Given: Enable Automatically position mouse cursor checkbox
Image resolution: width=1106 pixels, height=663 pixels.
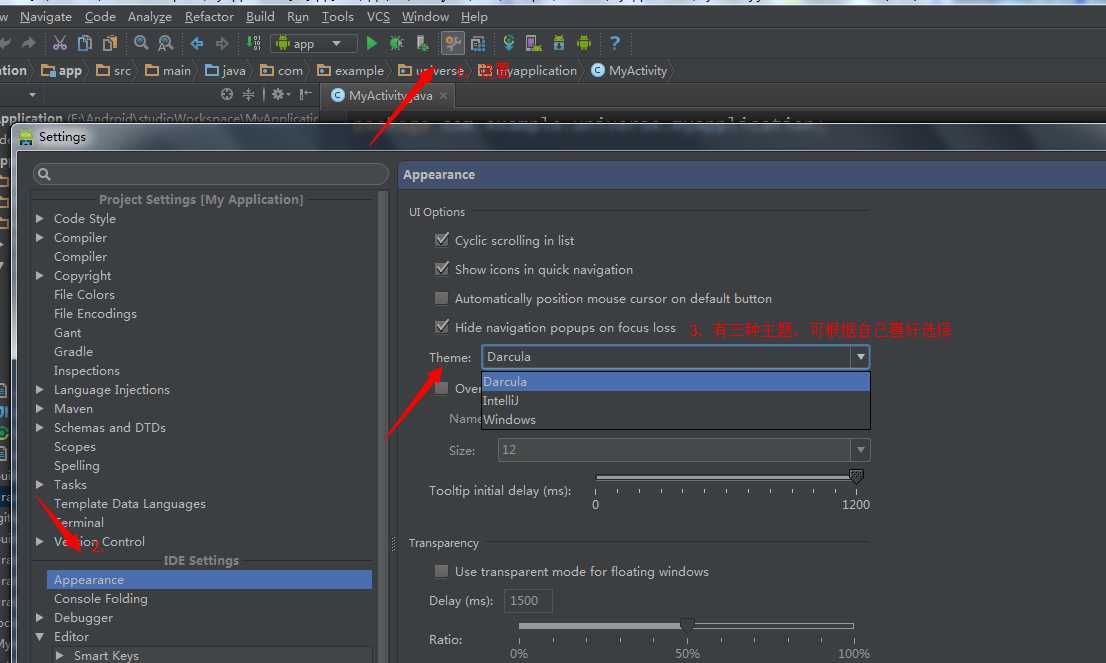Looking at the screenshot, I should (442, 298).
